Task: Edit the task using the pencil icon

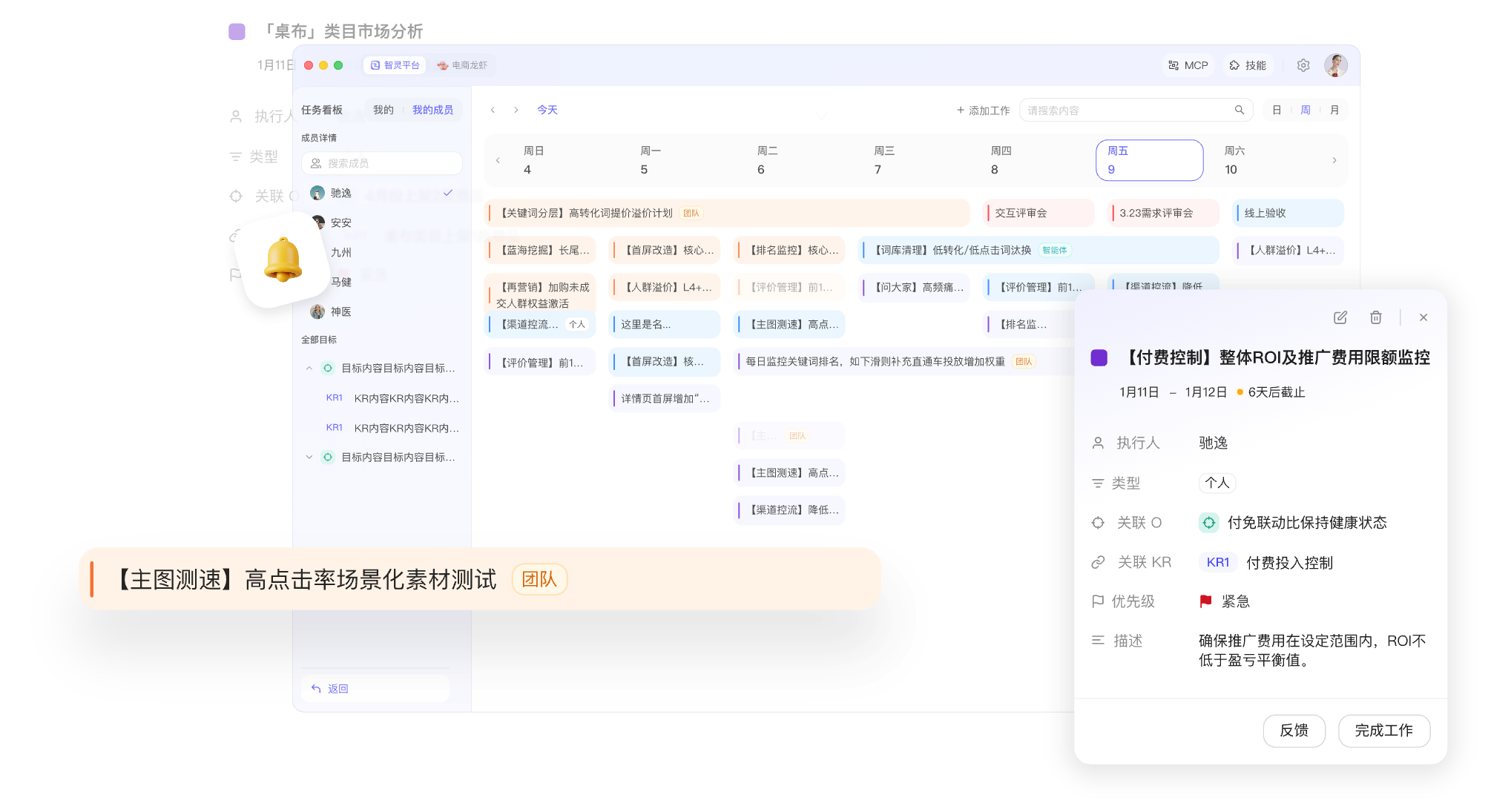Action: [x=1340, y=317]
